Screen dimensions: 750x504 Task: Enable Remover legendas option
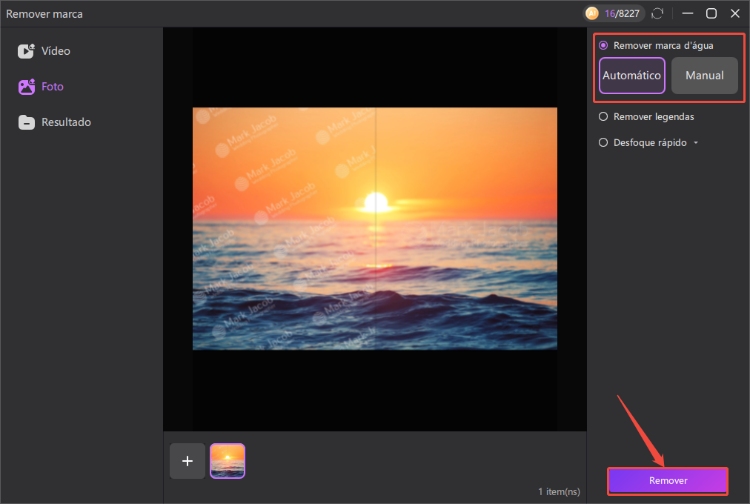pos(603,117)
